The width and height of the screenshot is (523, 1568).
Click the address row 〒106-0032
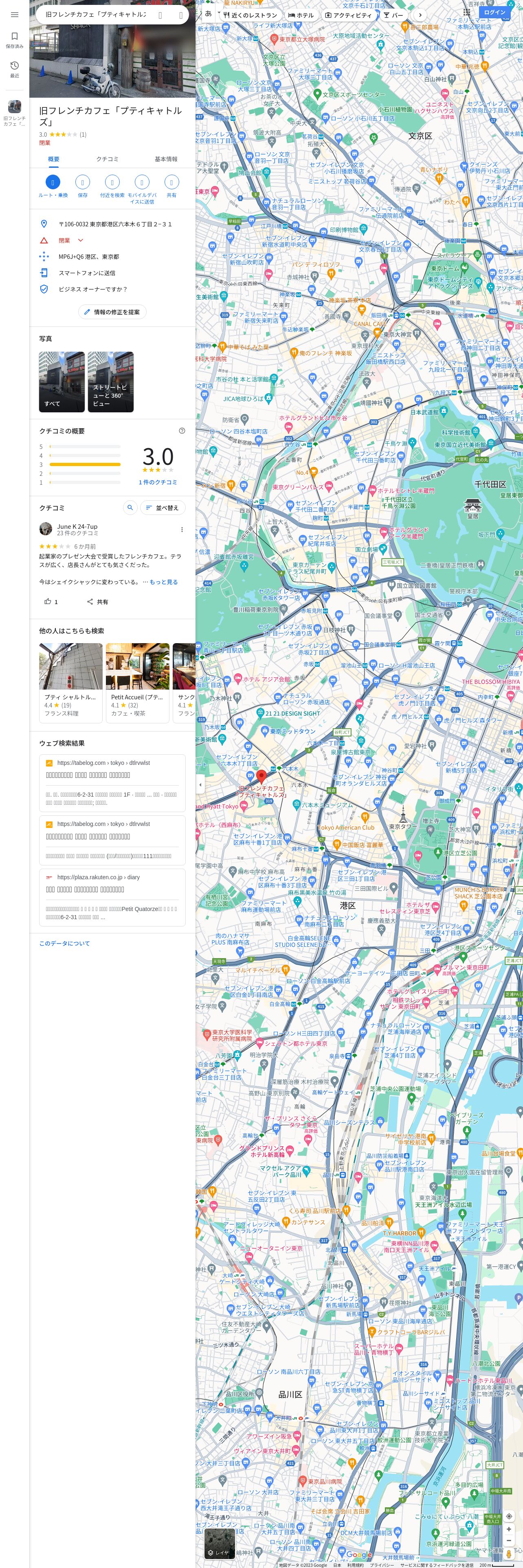click(x=113, y=224)
